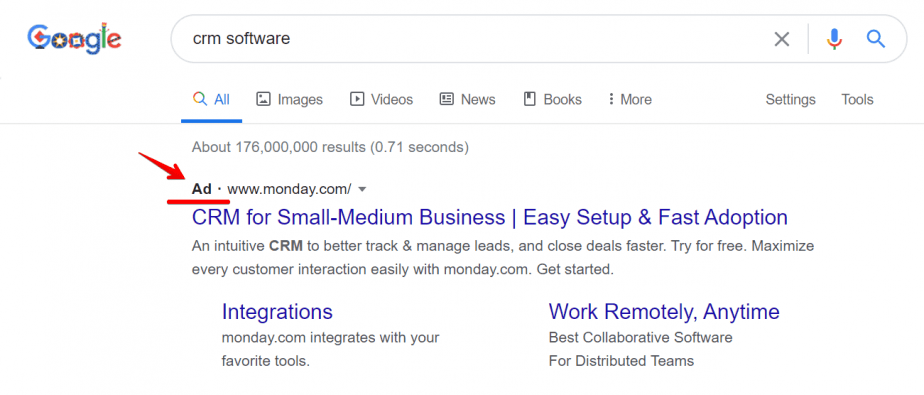
Task: Open 'Work Remotely, Anytime' sitelink
Action: [664, 311]
